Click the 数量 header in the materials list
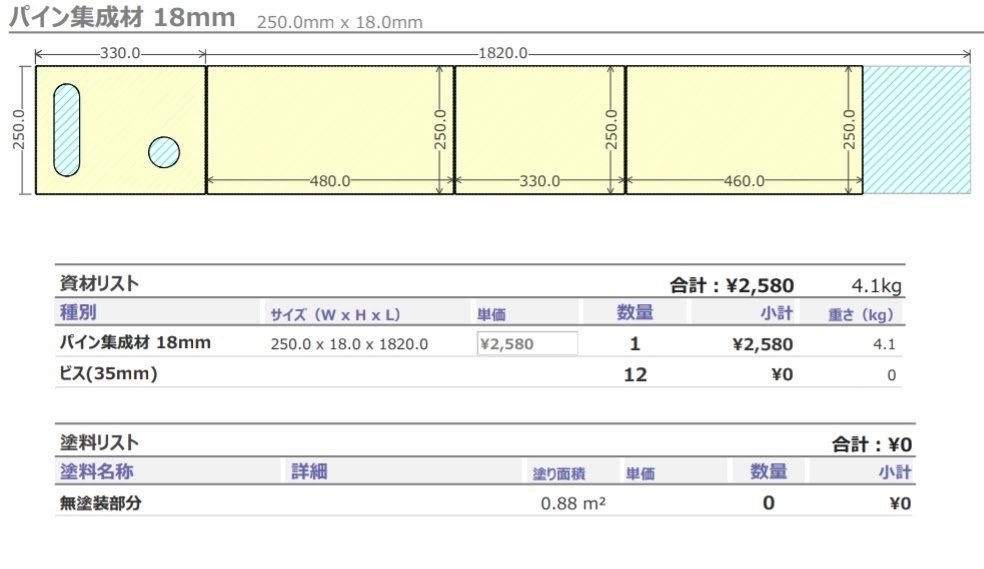The height and width of the screenshot is (569, 984). (x=634, y=312)
